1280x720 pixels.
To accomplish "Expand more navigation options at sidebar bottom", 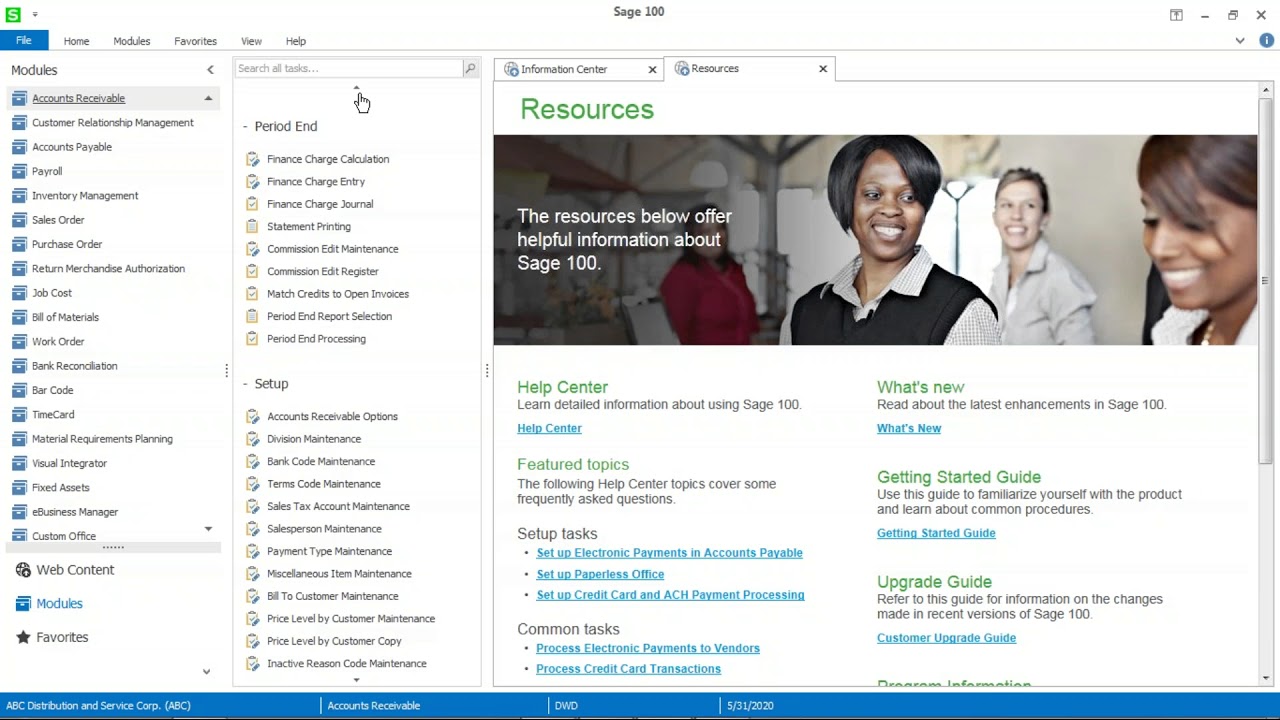I will pyautogui.click(x=206, y=672).
